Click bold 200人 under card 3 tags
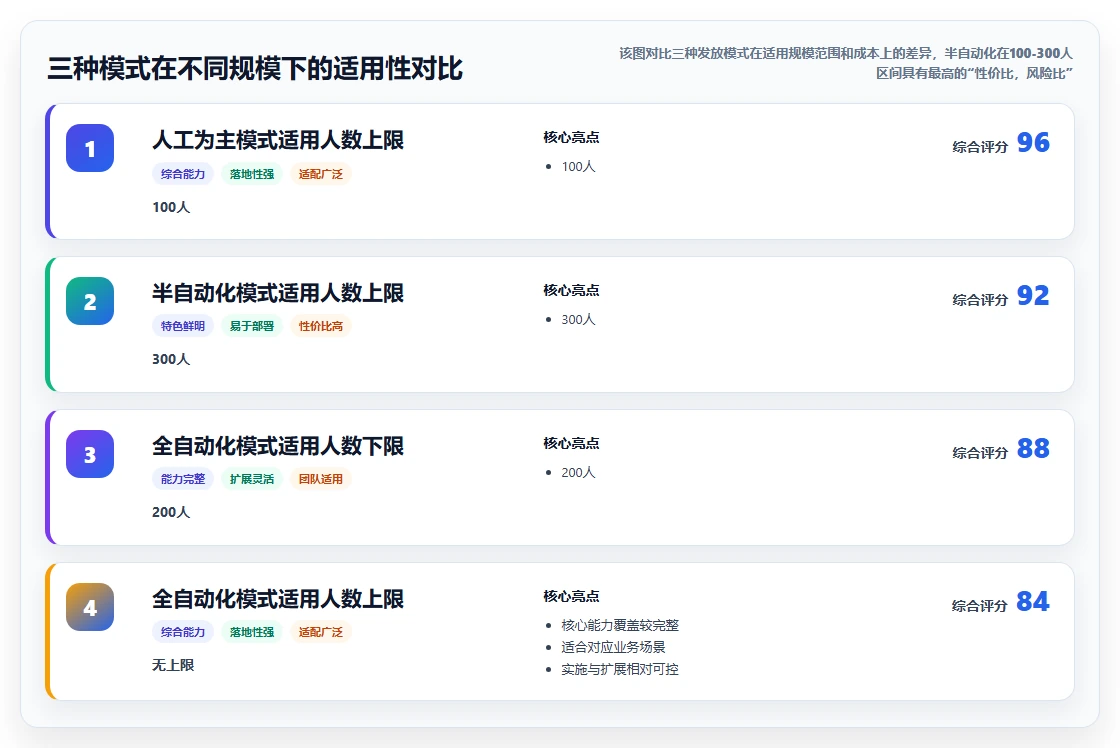The image size is (1120, 748). tap(171, 512)
